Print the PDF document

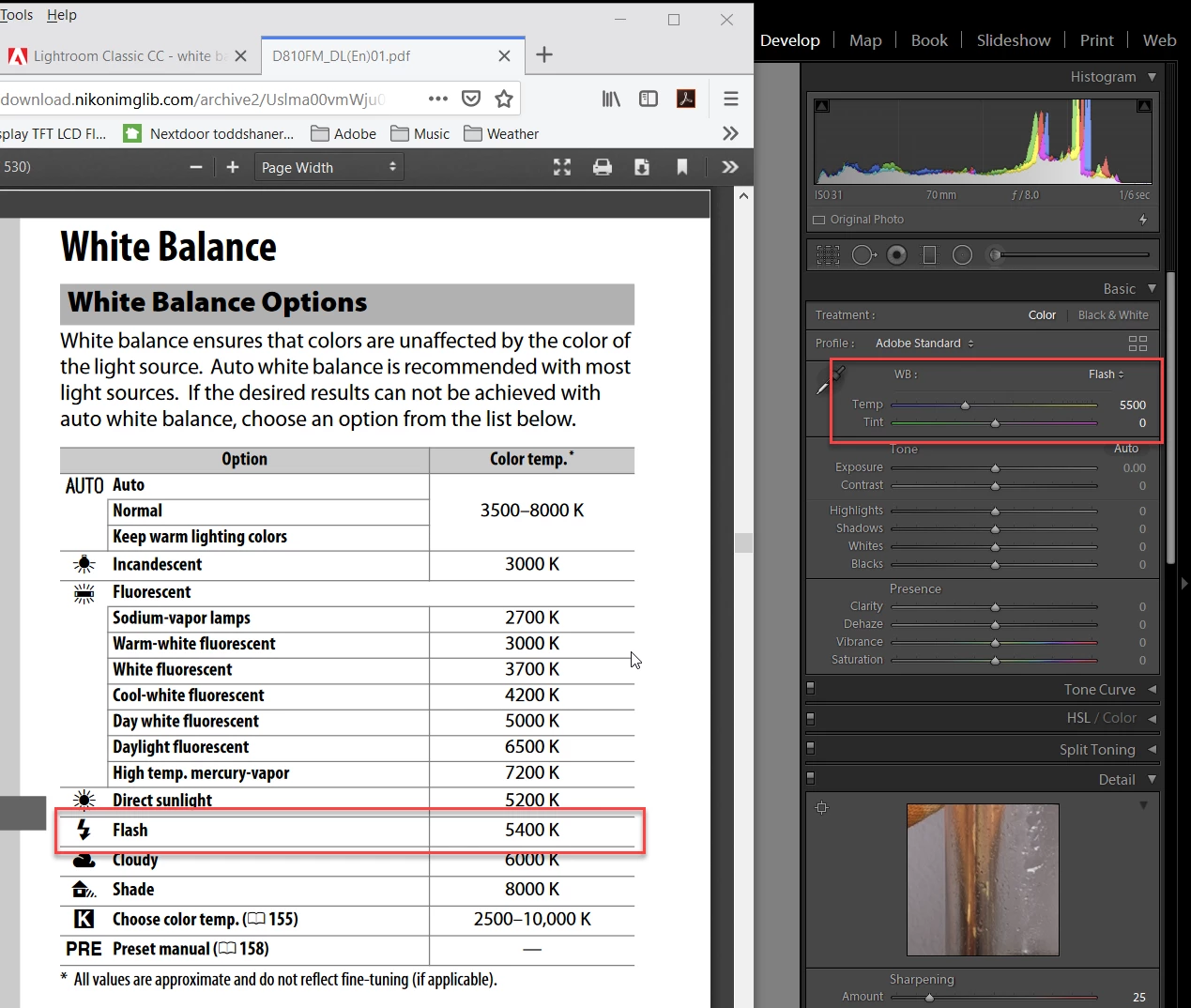tap(603, 167)
